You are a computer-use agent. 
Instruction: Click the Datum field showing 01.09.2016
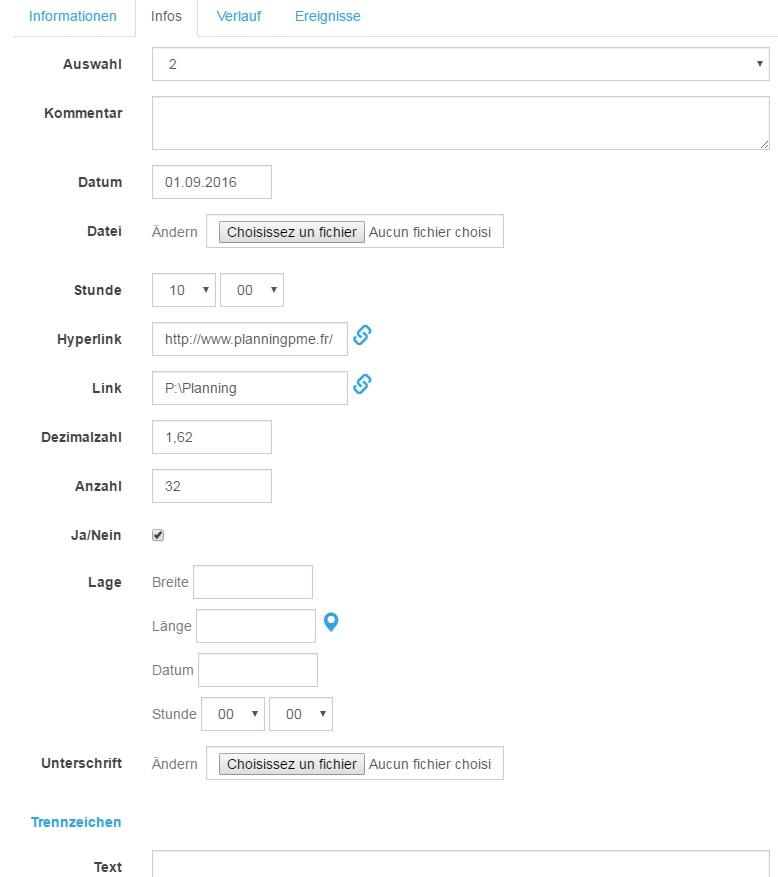[212, 182]
